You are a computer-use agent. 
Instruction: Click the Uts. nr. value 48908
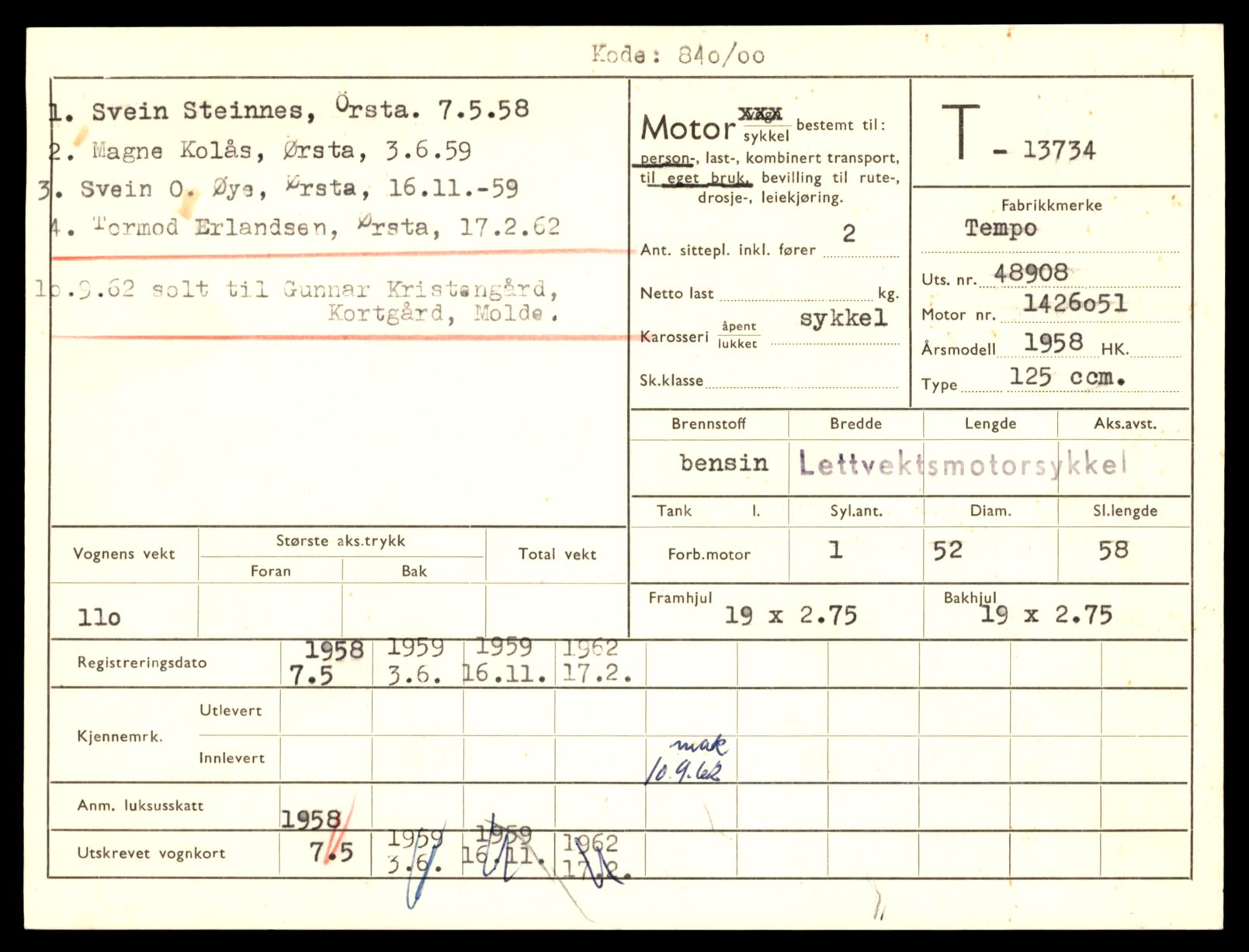(1030, 272)
